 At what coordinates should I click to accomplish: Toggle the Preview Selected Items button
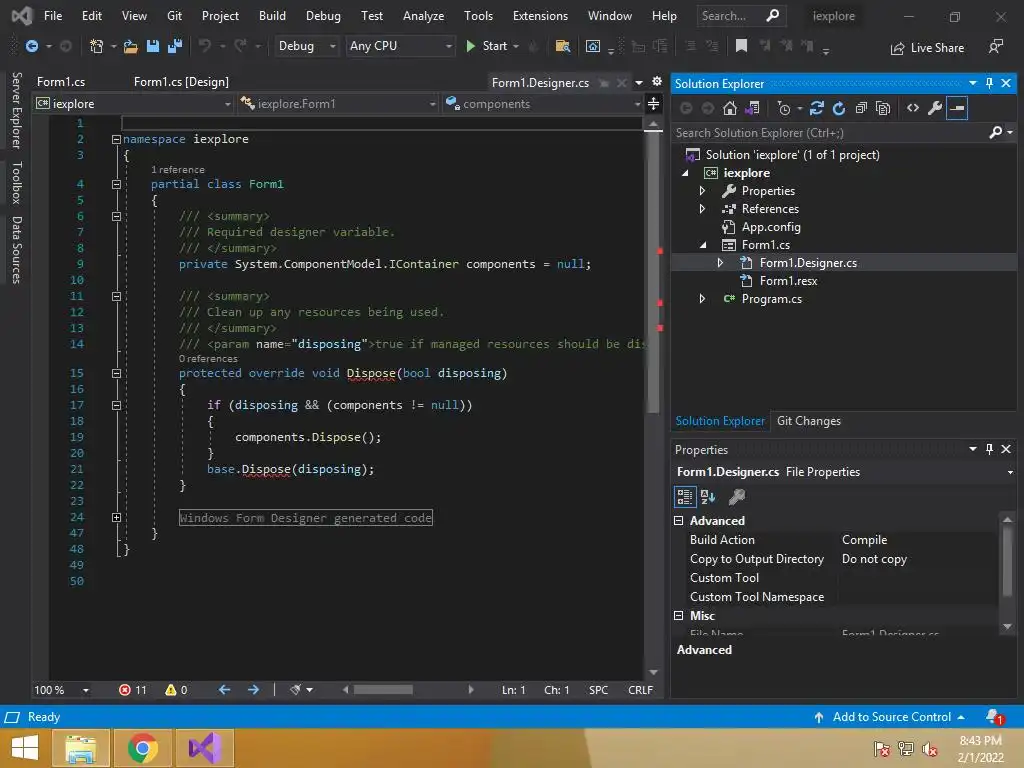pos(957,108)
